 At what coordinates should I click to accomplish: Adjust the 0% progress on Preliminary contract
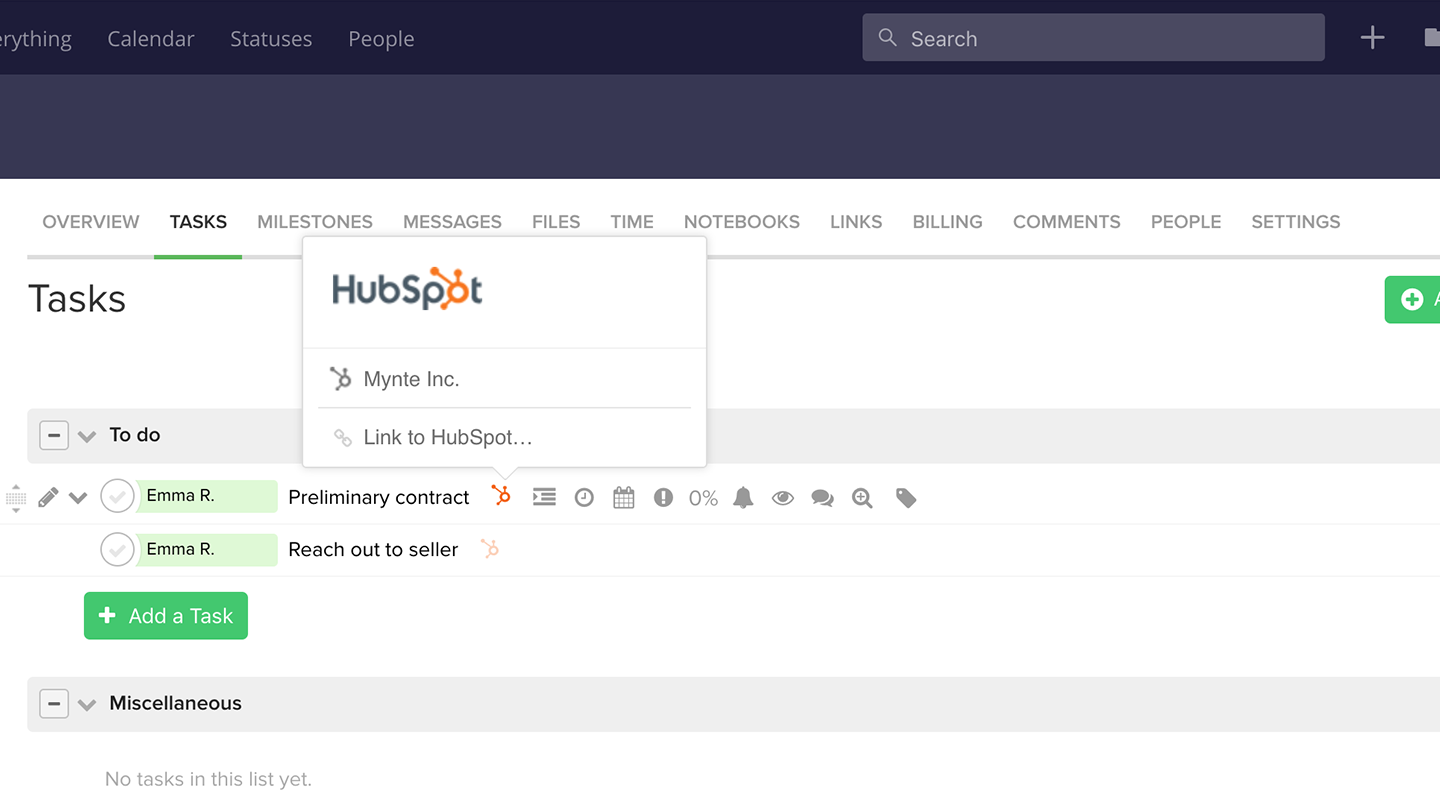coord(703,497)
